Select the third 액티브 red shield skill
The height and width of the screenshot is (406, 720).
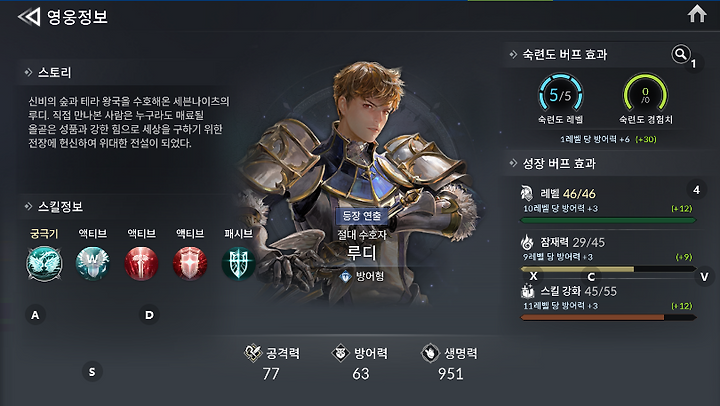(190, 264)
